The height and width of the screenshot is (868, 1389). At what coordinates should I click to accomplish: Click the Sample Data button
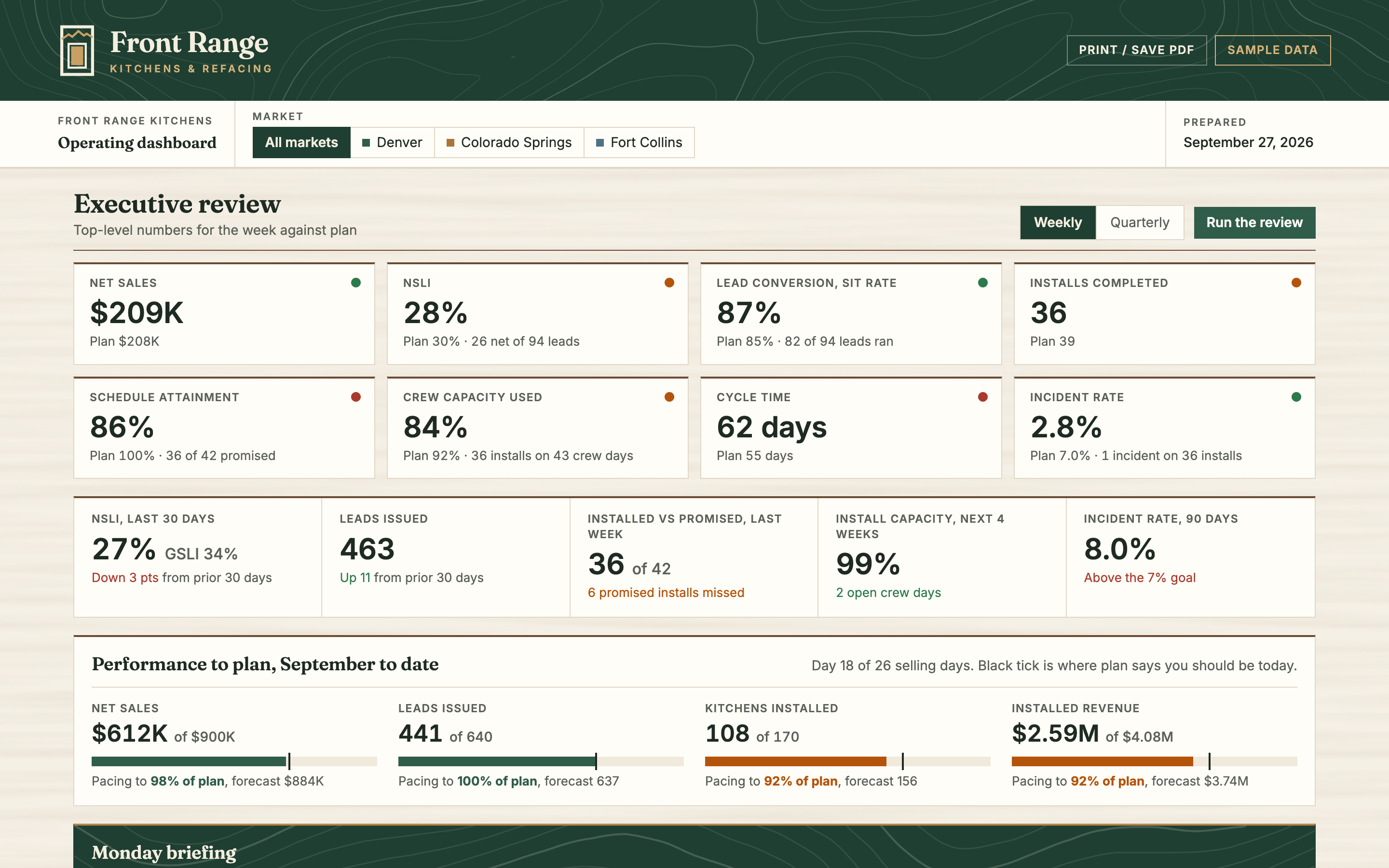click(x=1272, y=51)
